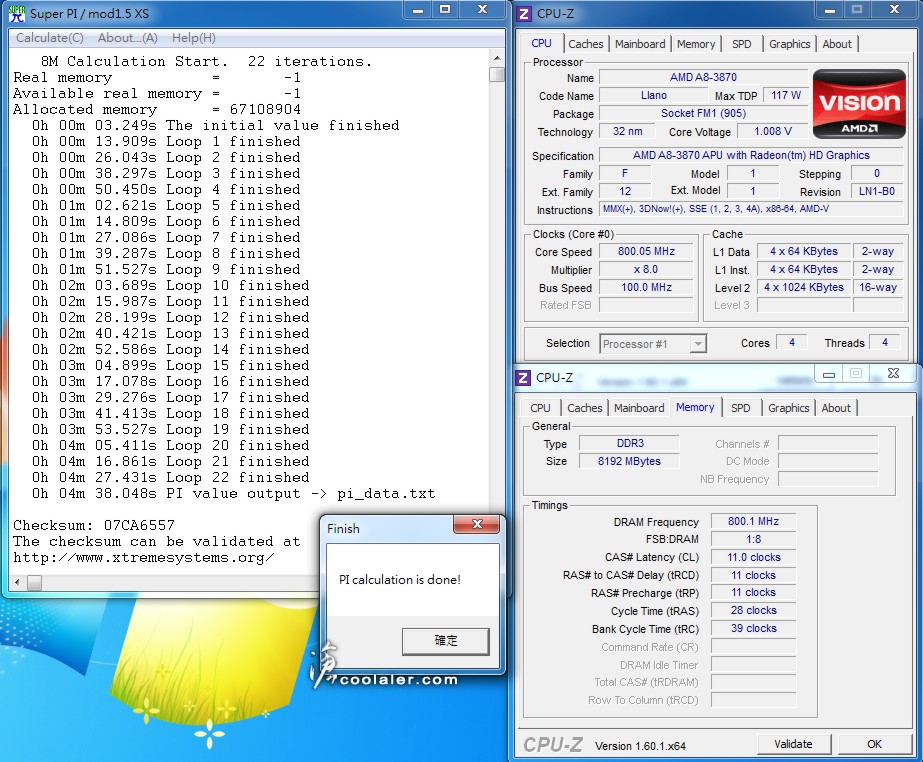The width and height of the screenshot is (923, 762).
Task: Click the 39 clocks Bank Cycle Time value
Action: pos(753,628)
